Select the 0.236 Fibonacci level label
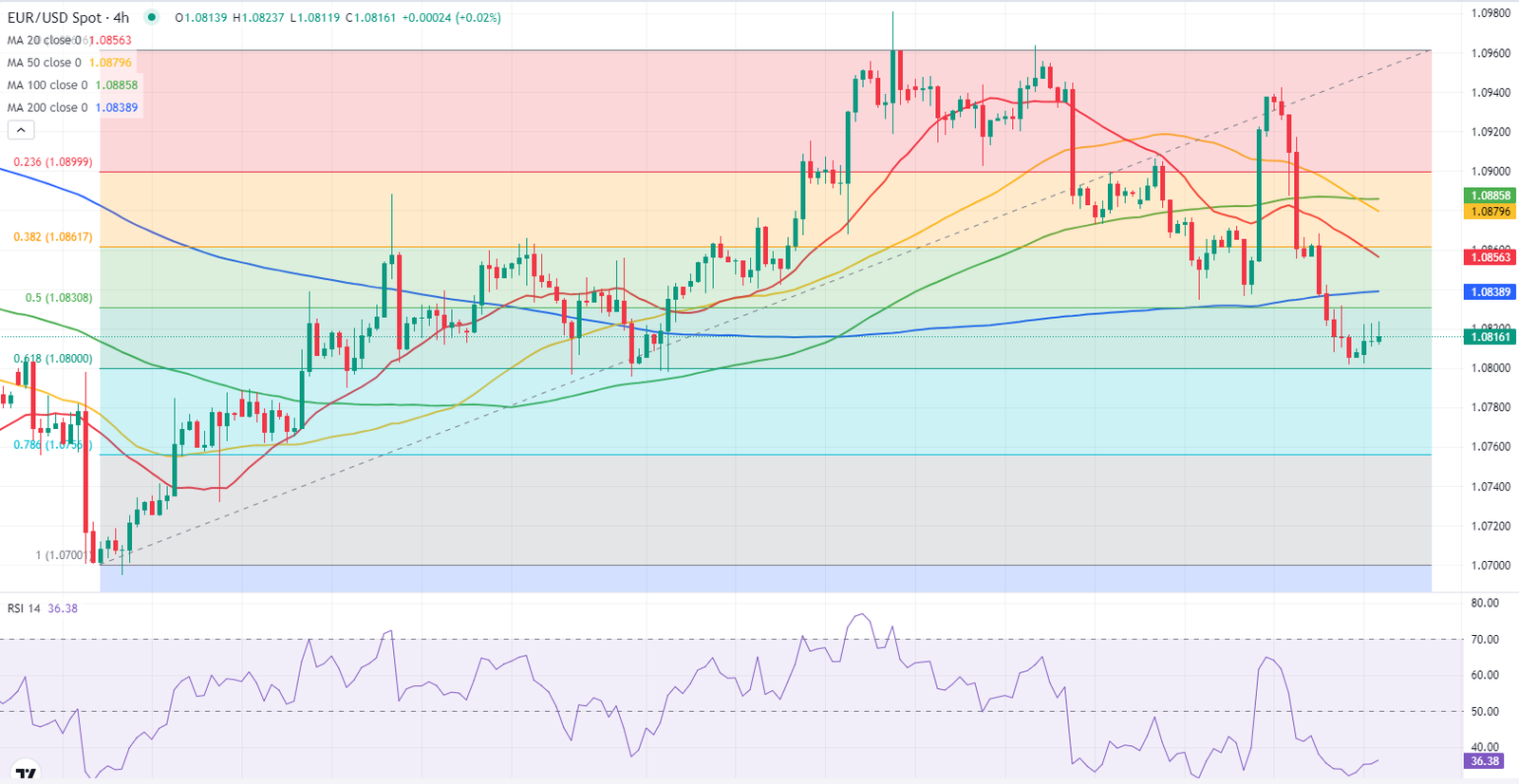The width and height of the screenshot is (1519, 784). pyautogui.click(x=53, y=162)
